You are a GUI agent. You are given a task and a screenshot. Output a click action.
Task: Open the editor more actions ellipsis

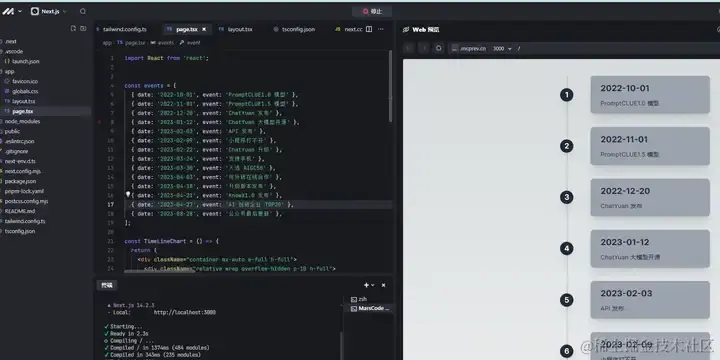pos(381,29)
